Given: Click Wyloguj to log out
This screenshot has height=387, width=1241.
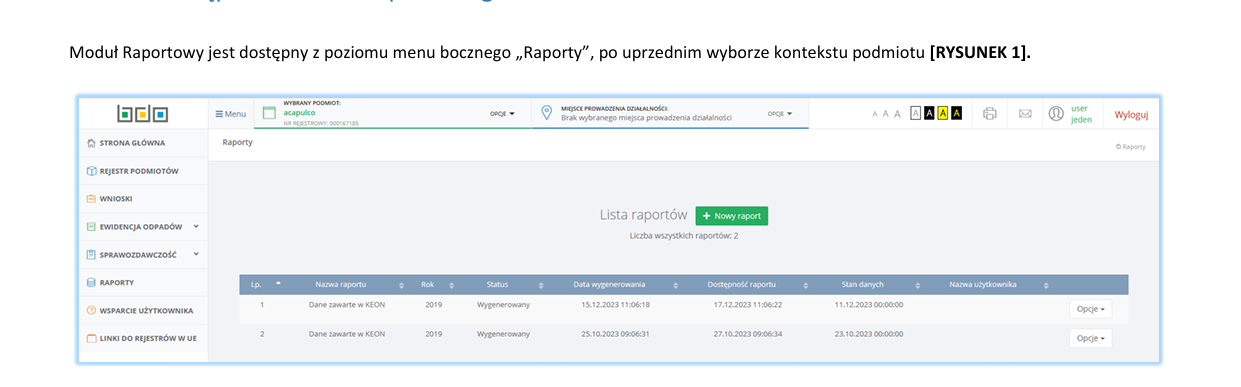Looking at the screenshot, I should [1131, 114].
